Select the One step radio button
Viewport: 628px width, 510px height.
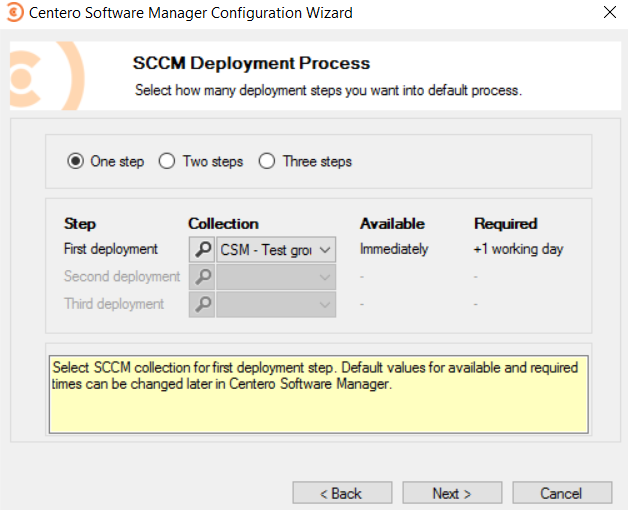(x=75, y=161)
